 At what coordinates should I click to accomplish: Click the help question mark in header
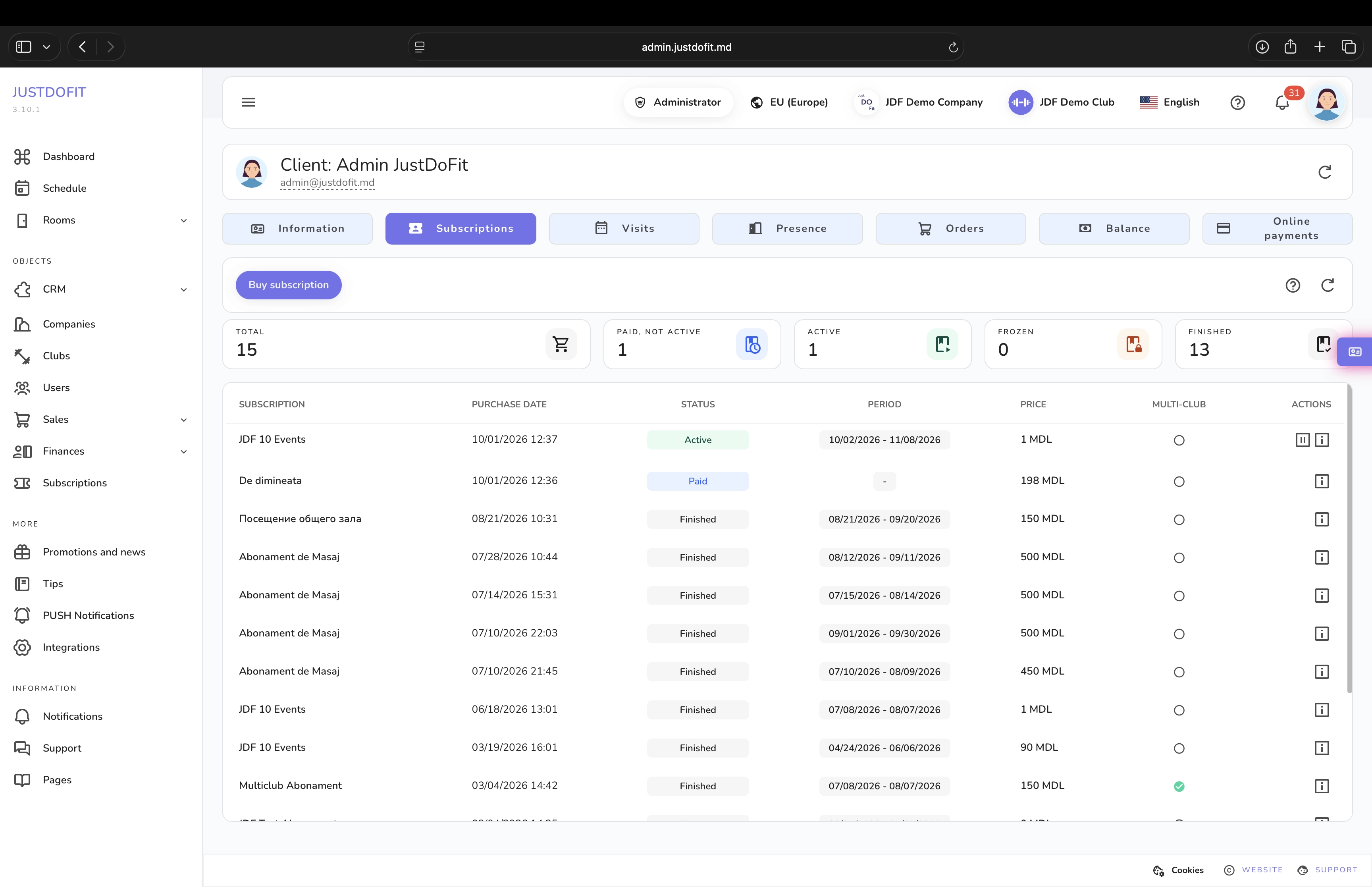1237,102
